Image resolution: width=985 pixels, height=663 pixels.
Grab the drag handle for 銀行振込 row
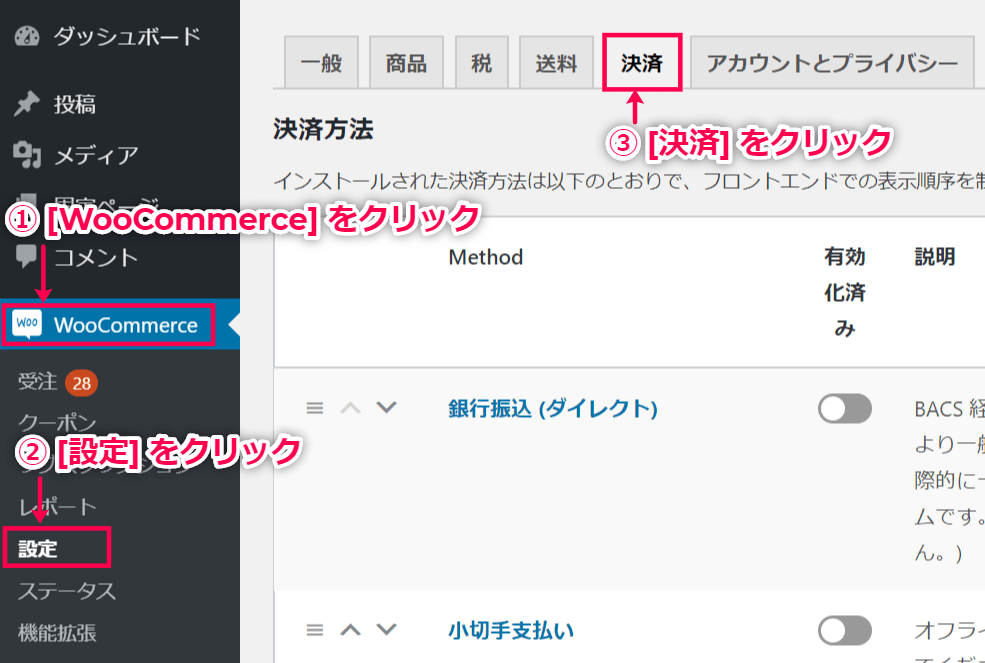point(315,408)
